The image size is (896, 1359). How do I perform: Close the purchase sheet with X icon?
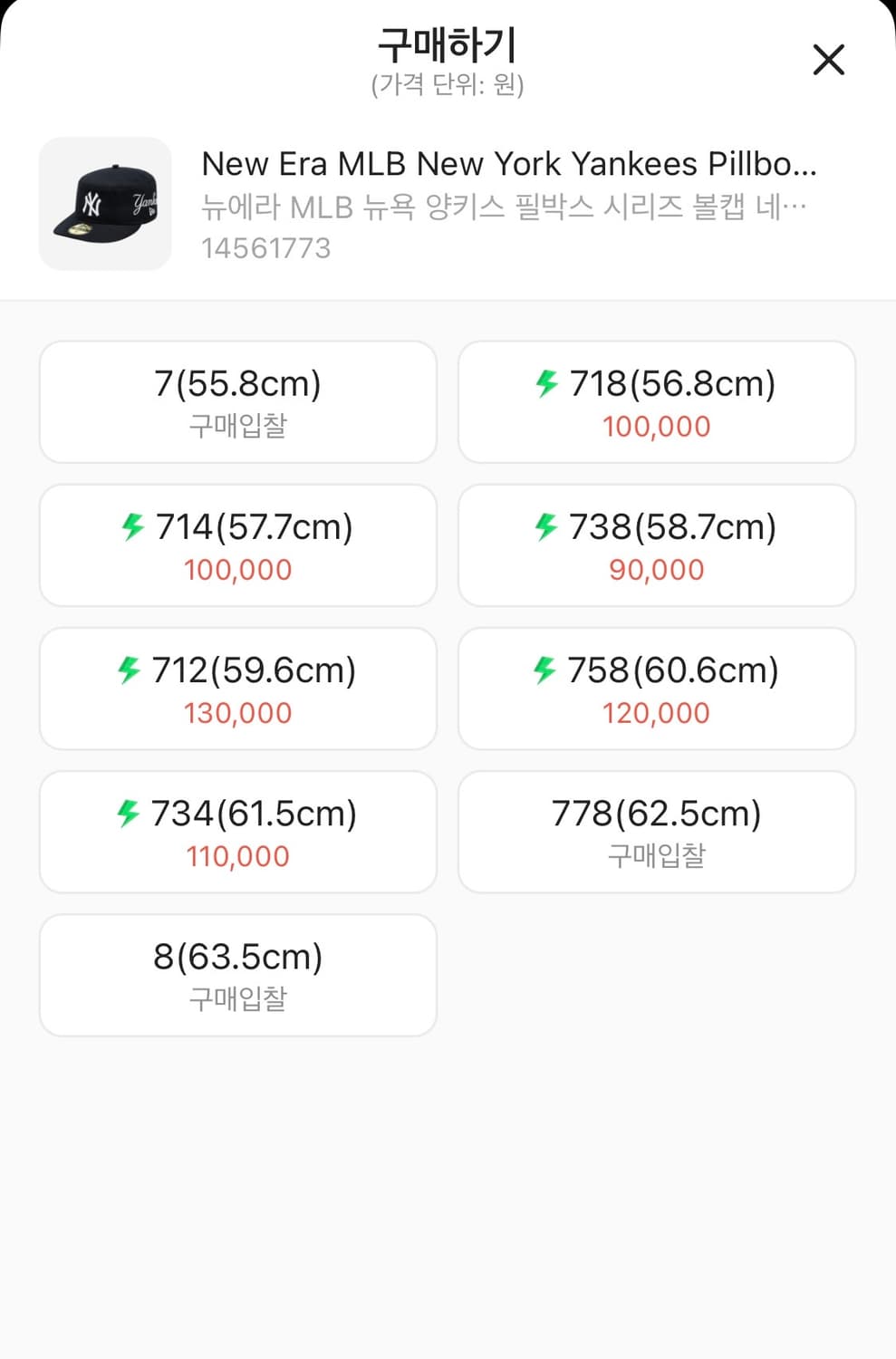click(x=828, y=60)
